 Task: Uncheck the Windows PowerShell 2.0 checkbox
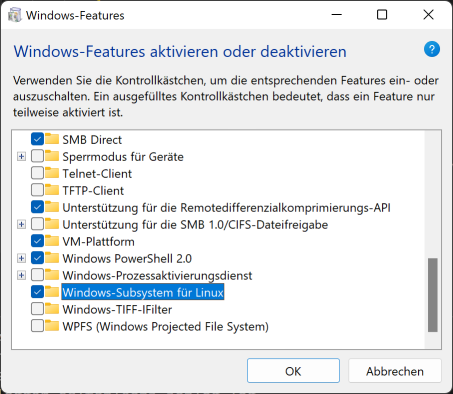point(37,258)
